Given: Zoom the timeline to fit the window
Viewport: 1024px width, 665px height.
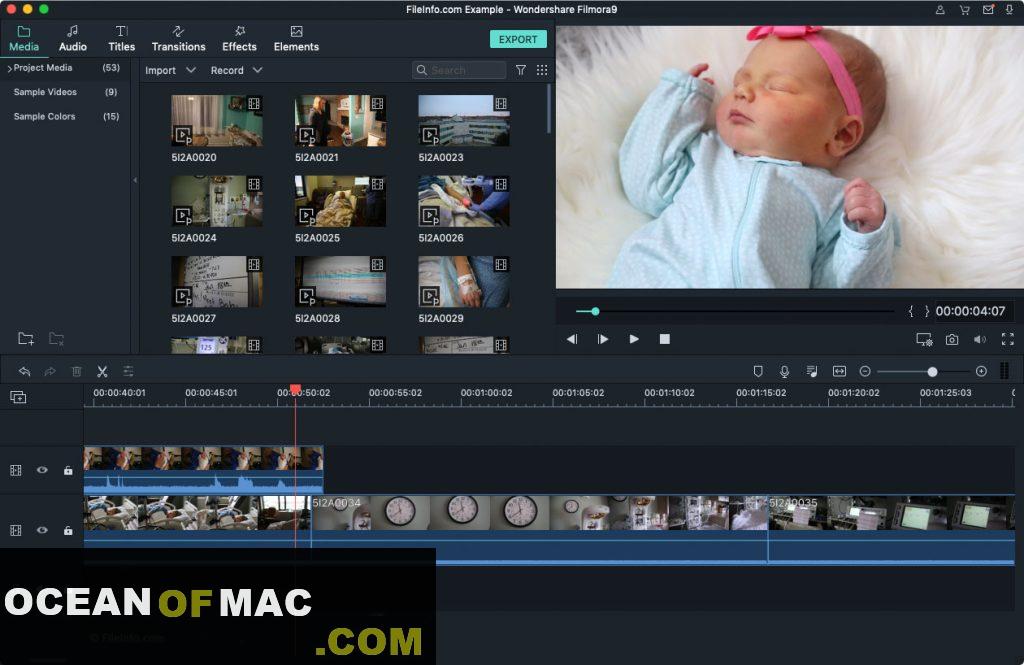Looking at the screenshot, I should click(838, 371).
